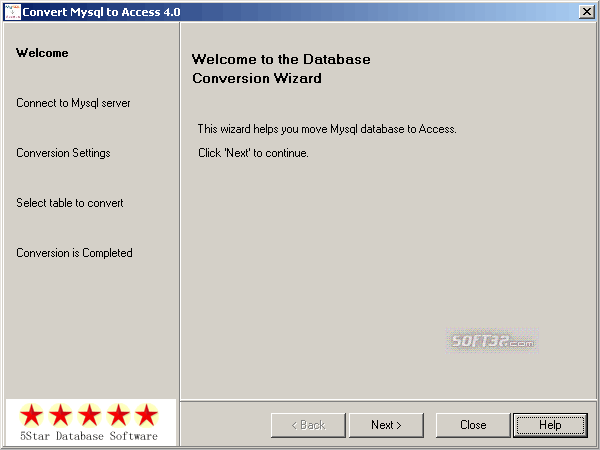Click the Close button
The height and width of the screenshot is (450, 600).
pyautogui.click(x=473, y=425)
